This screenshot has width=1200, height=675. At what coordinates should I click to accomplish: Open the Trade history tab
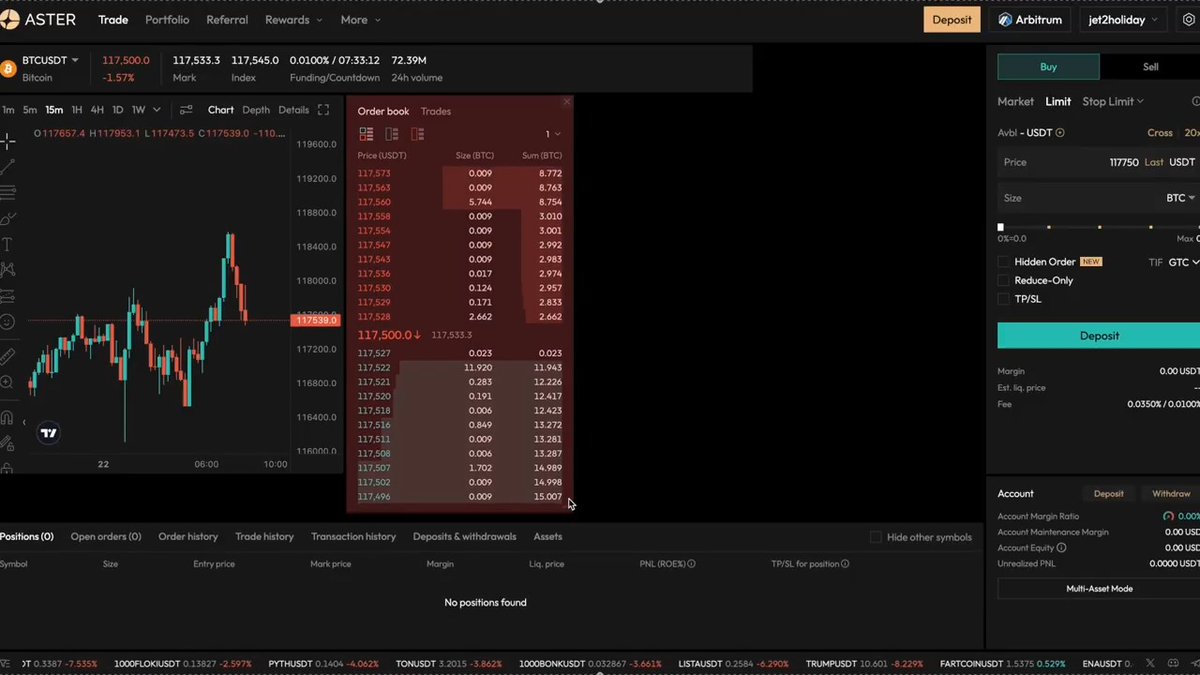click(264, 536)
